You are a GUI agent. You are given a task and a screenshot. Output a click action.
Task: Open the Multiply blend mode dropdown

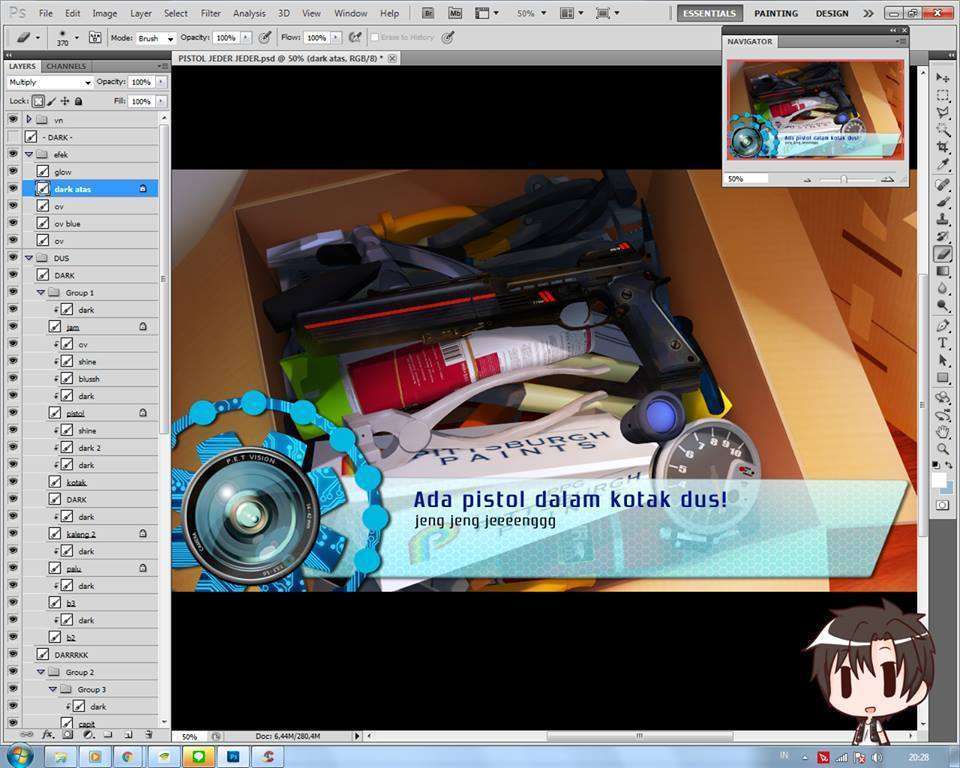(x=50, y=82)
